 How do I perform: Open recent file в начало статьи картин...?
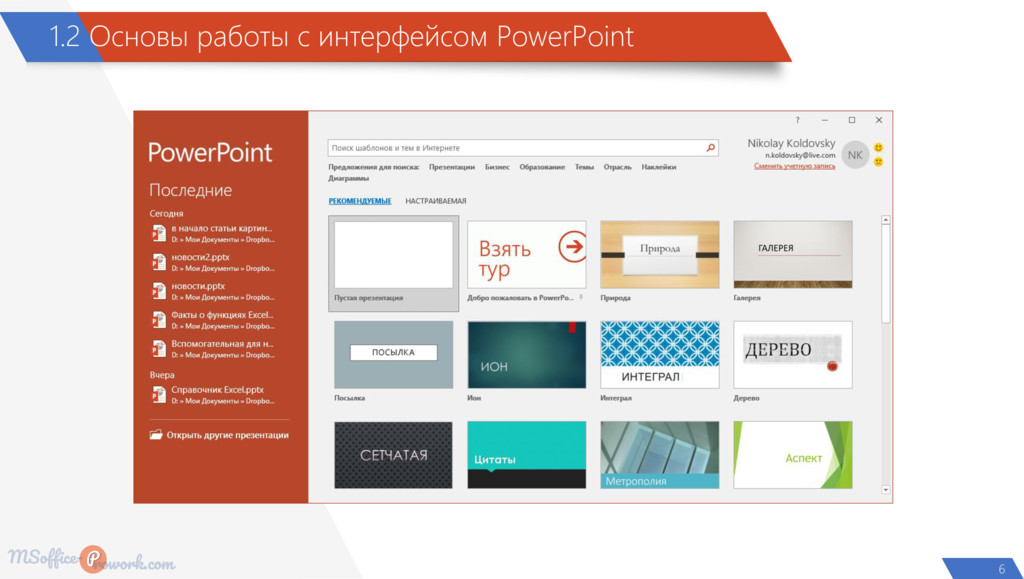click(x=213, y=233)
